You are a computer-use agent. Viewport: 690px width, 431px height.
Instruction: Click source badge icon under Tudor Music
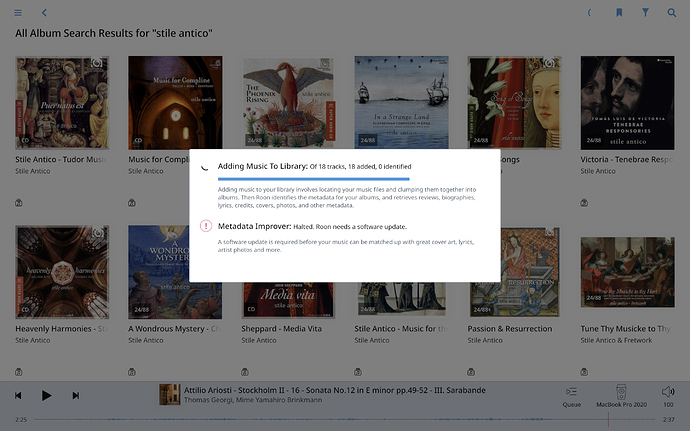coord(18,203)
